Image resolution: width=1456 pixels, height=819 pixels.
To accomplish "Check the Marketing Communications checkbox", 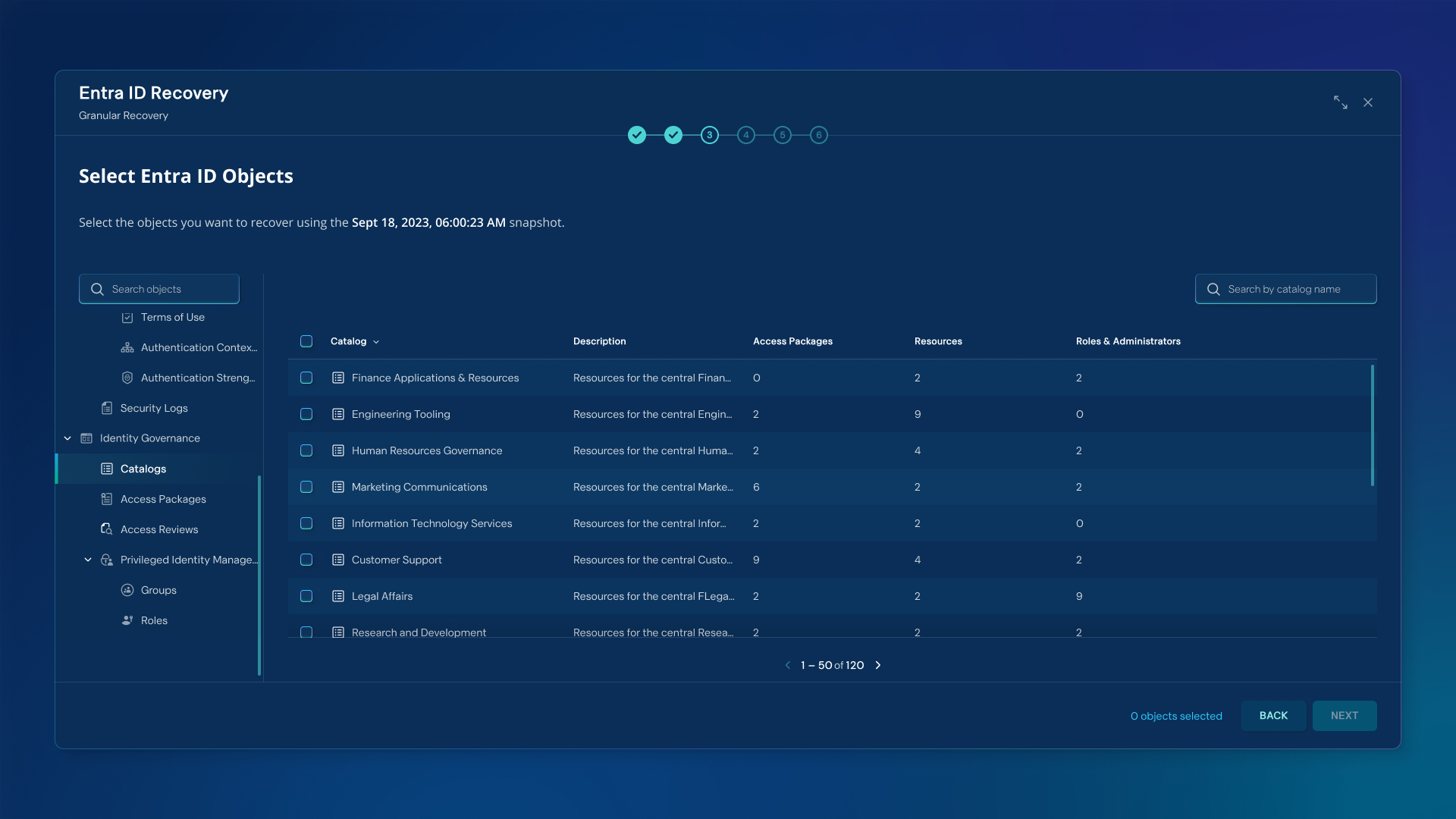I will click(306, 488).
